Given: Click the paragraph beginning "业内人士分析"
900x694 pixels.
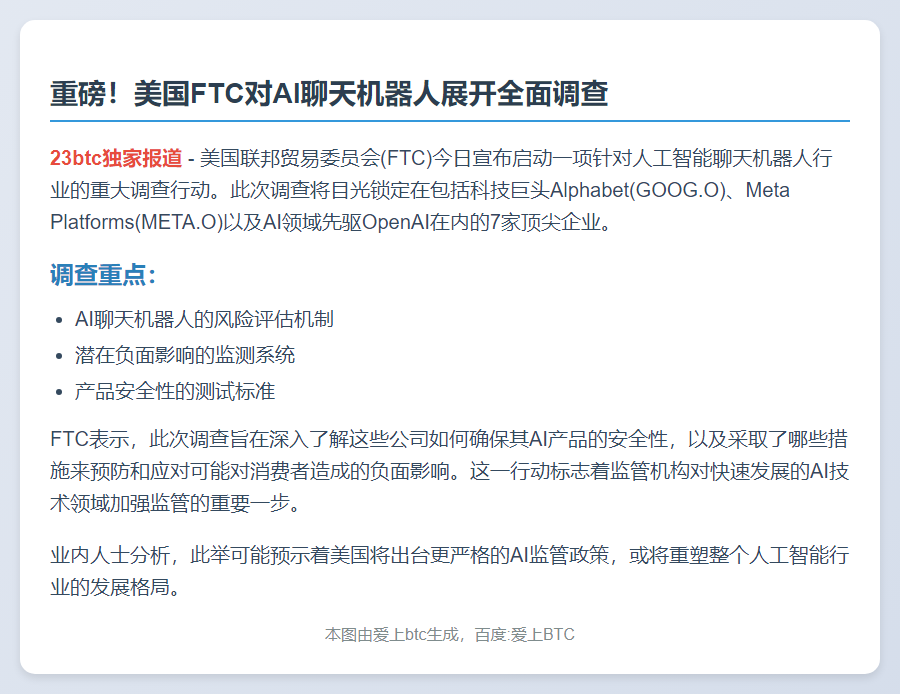Looking at the screenshot, I should [x=449, y=570].
